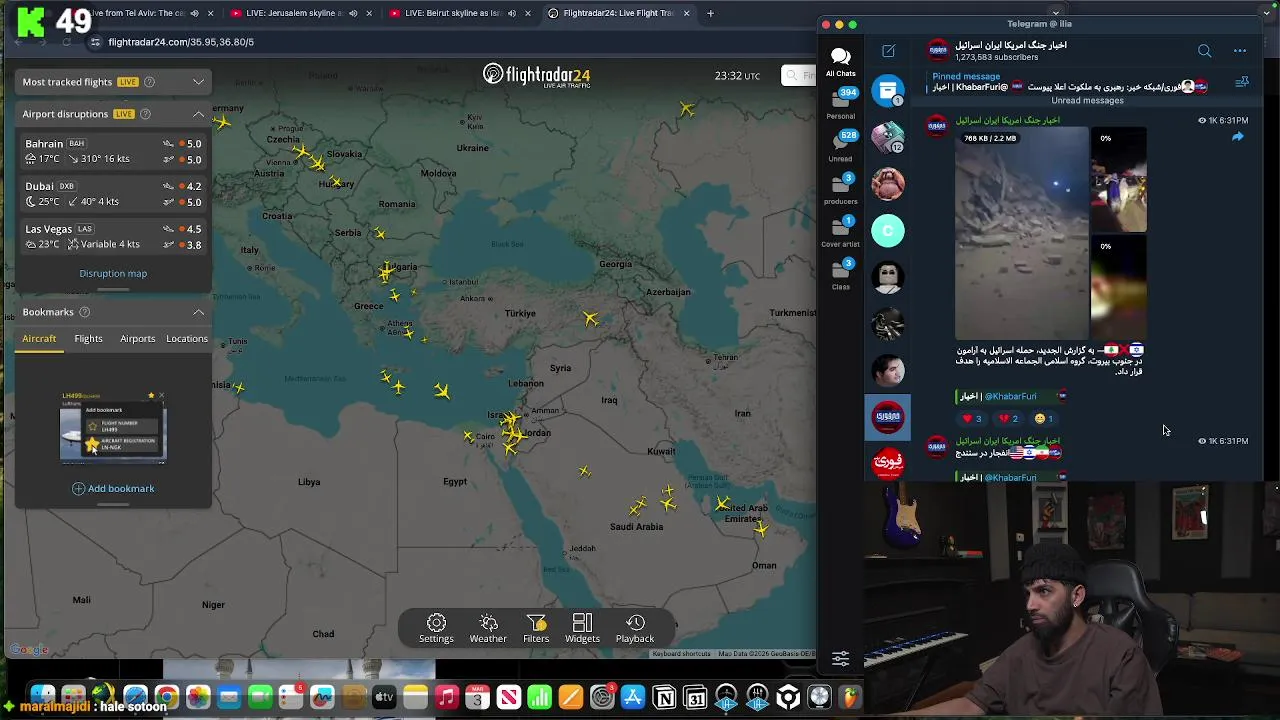Open the Disruption map link
This screenshot has height=720, width=1280.
[113, 273]
